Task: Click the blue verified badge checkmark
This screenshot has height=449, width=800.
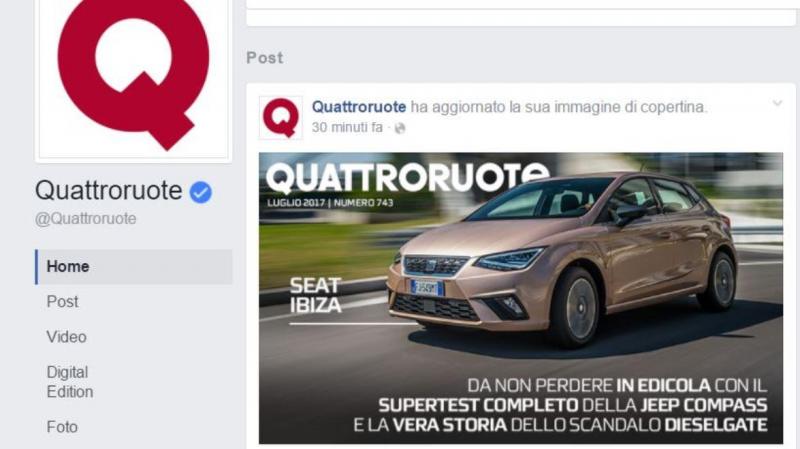Action: point(201,192)
